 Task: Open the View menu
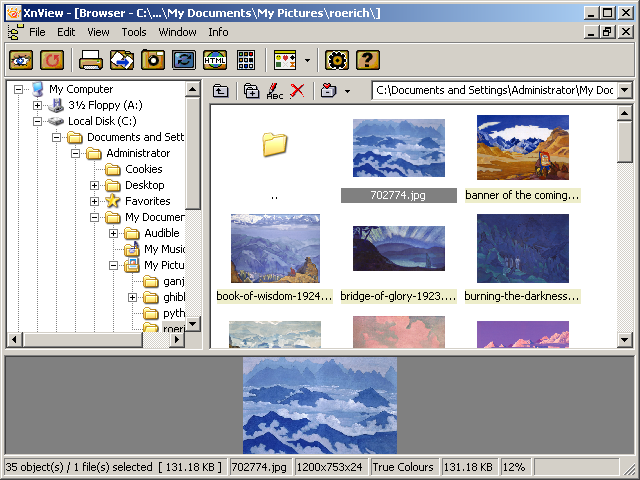click(99, 32)
